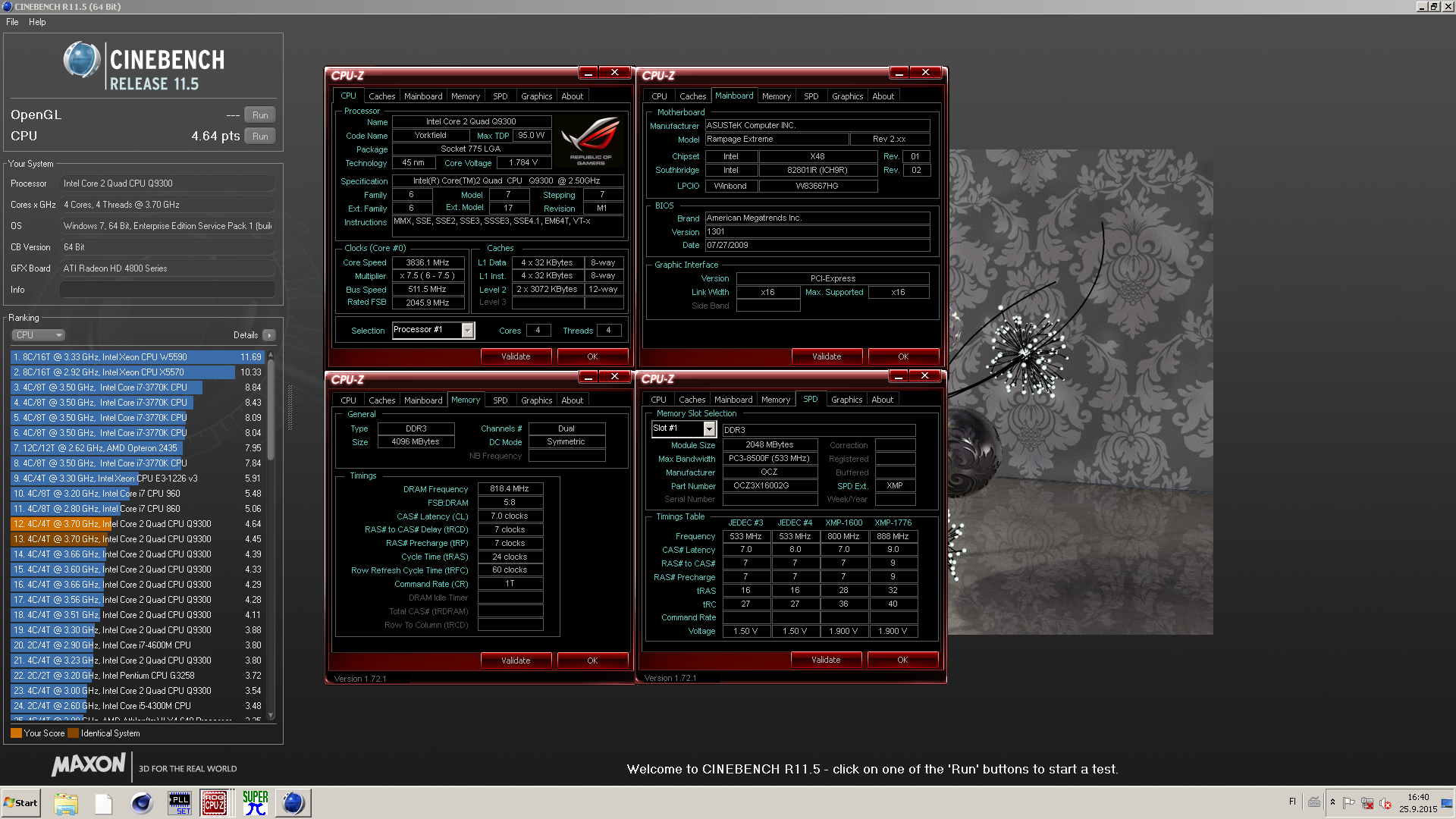Run the OpenGL benchmark
The width and height of the screenshot is (1456, 819).
[x=260, y=115]
